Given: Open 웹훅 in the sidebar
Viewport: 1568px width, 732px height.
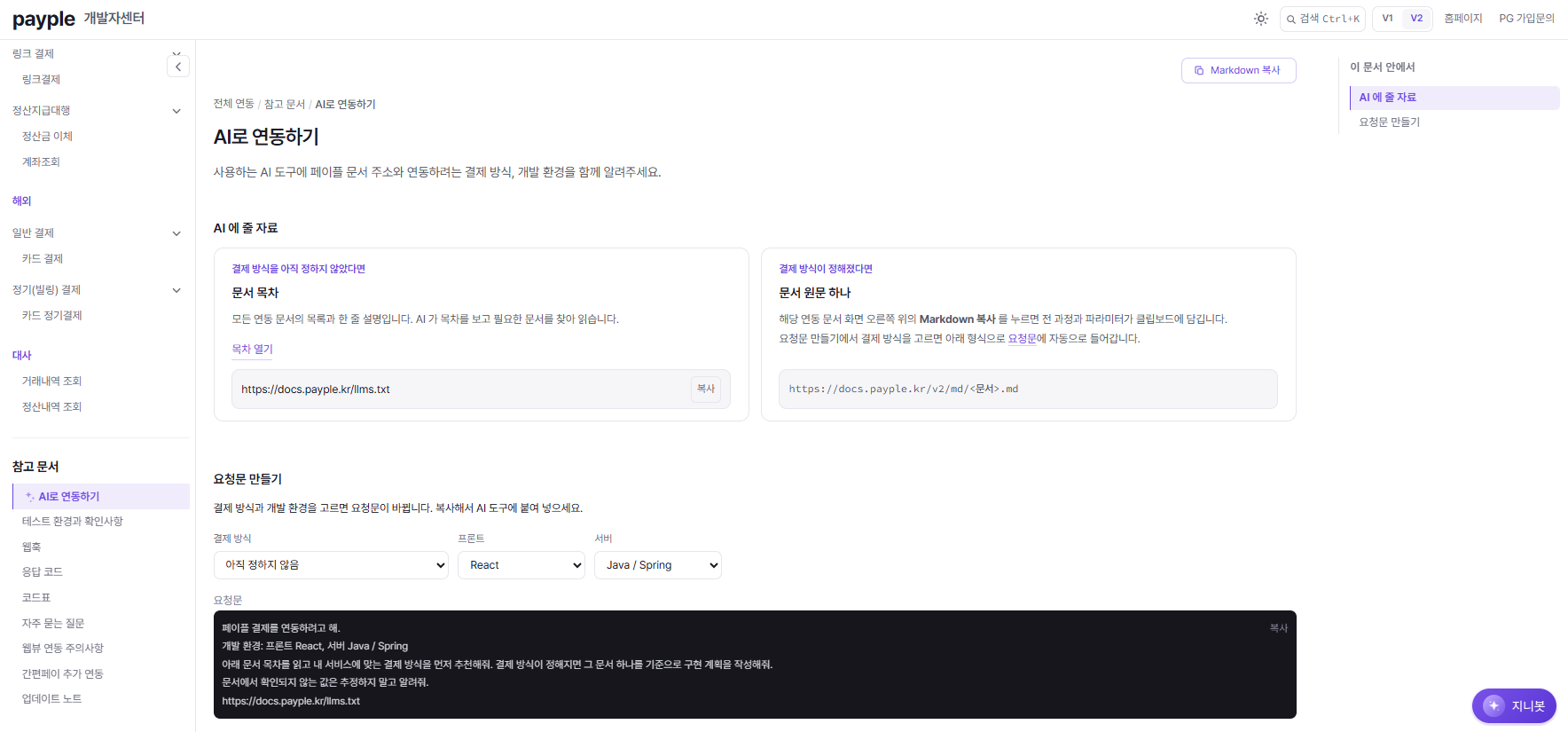Looking at the screenshot, I should [32, 547].
